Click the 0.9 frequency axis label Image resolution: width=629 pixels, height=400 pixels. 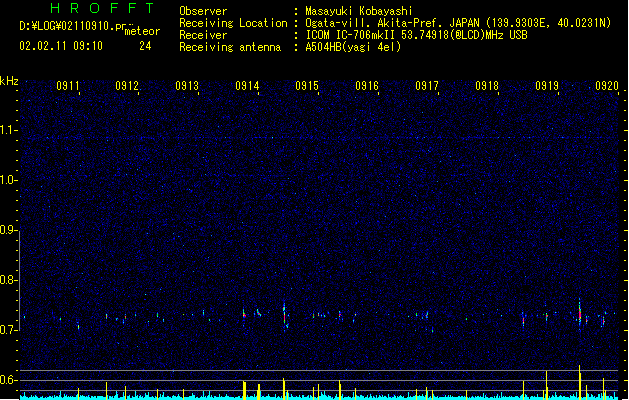pyautogui.click(x=8, y=230)
